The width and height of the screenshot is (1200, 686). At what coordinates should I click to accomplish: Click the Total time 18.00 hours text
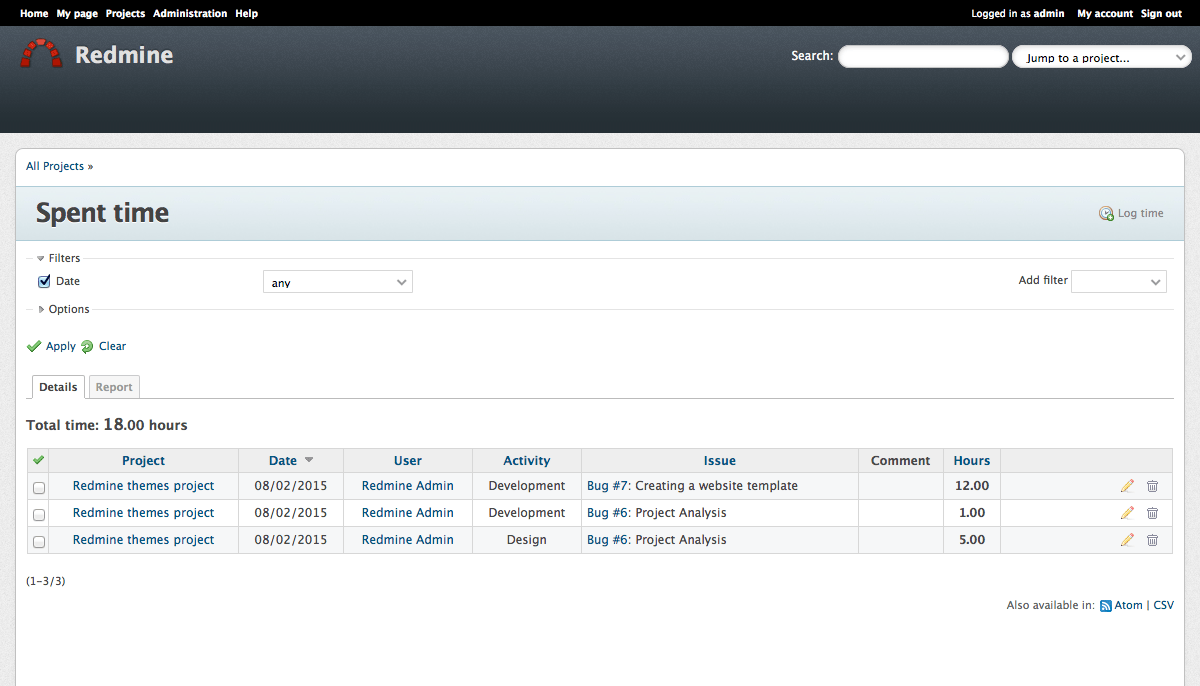(107, 425)
